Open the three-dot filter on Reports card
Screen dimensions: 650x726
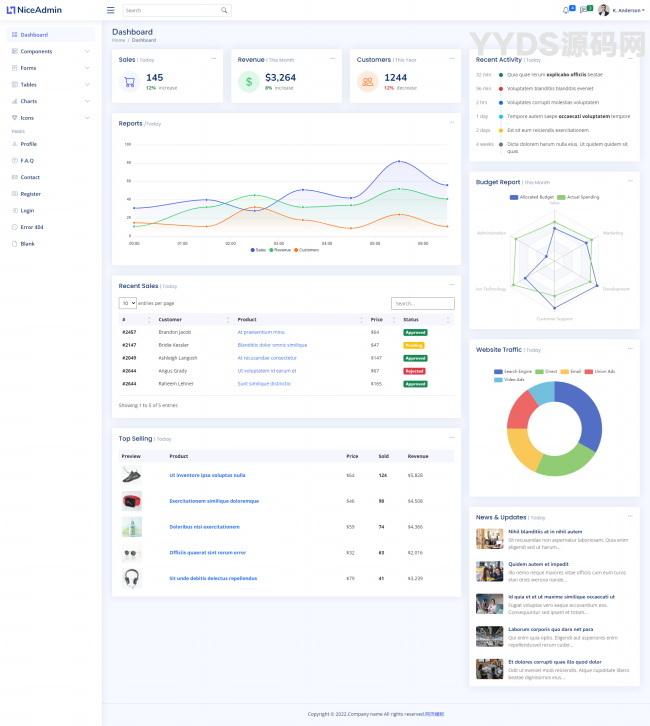tap(451, 123)
